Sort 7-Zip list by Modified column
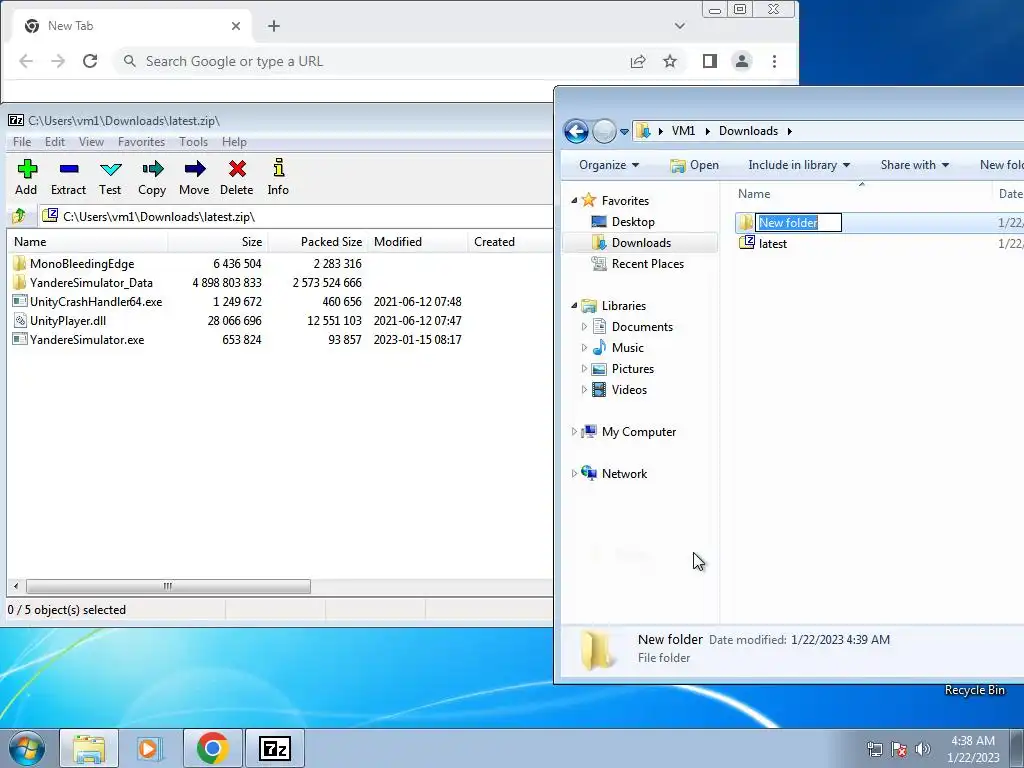The height and width of the screenshot is (768, 1024). point(418,242)
